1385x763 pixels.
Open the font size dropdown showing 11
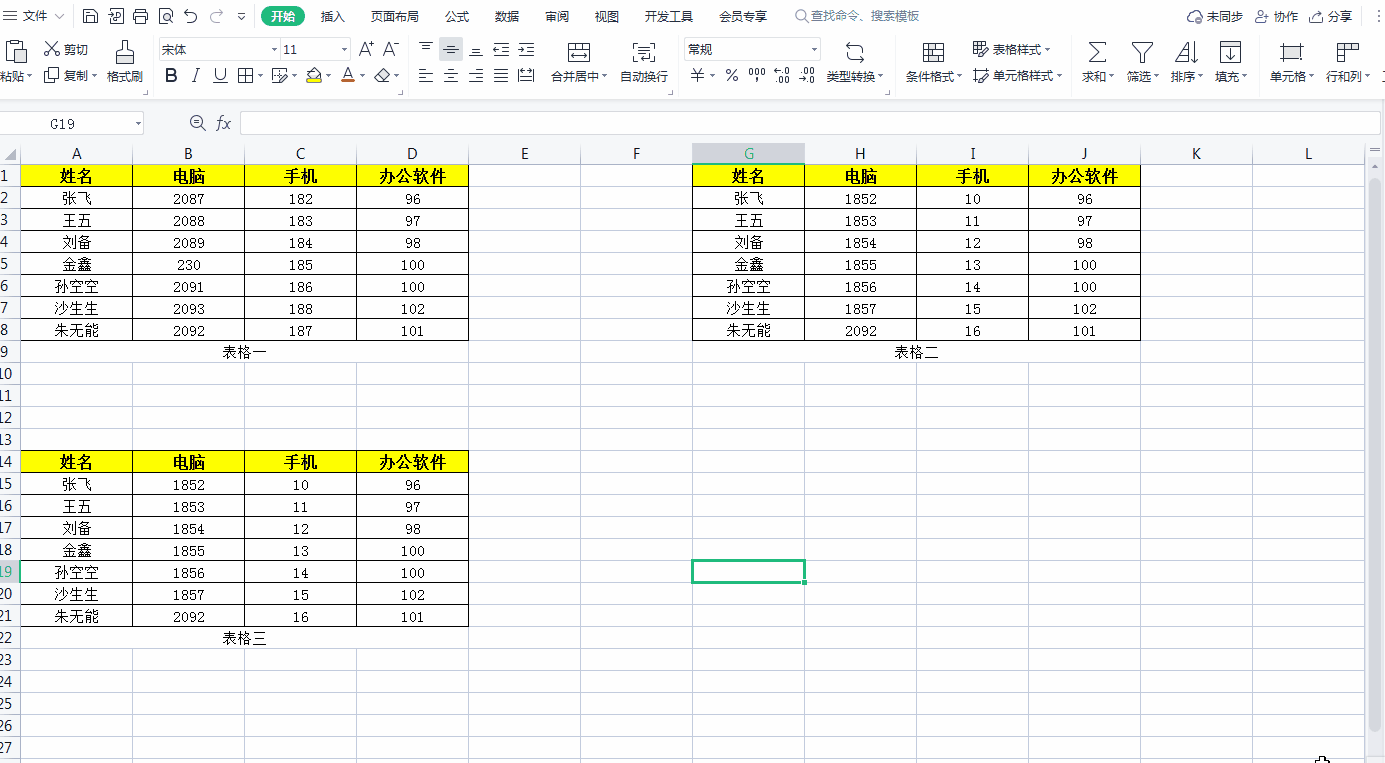click(344, 49)
